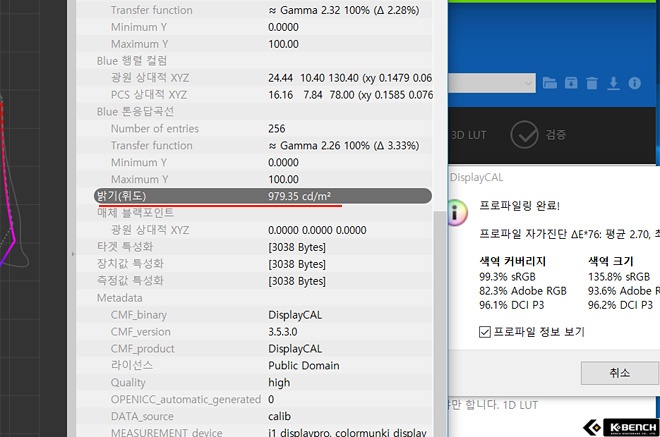Select the Blue 행렬 컬럼 row
Viewport: 660px width, 437px height.
pyautogui.click(x=254, y=61)
